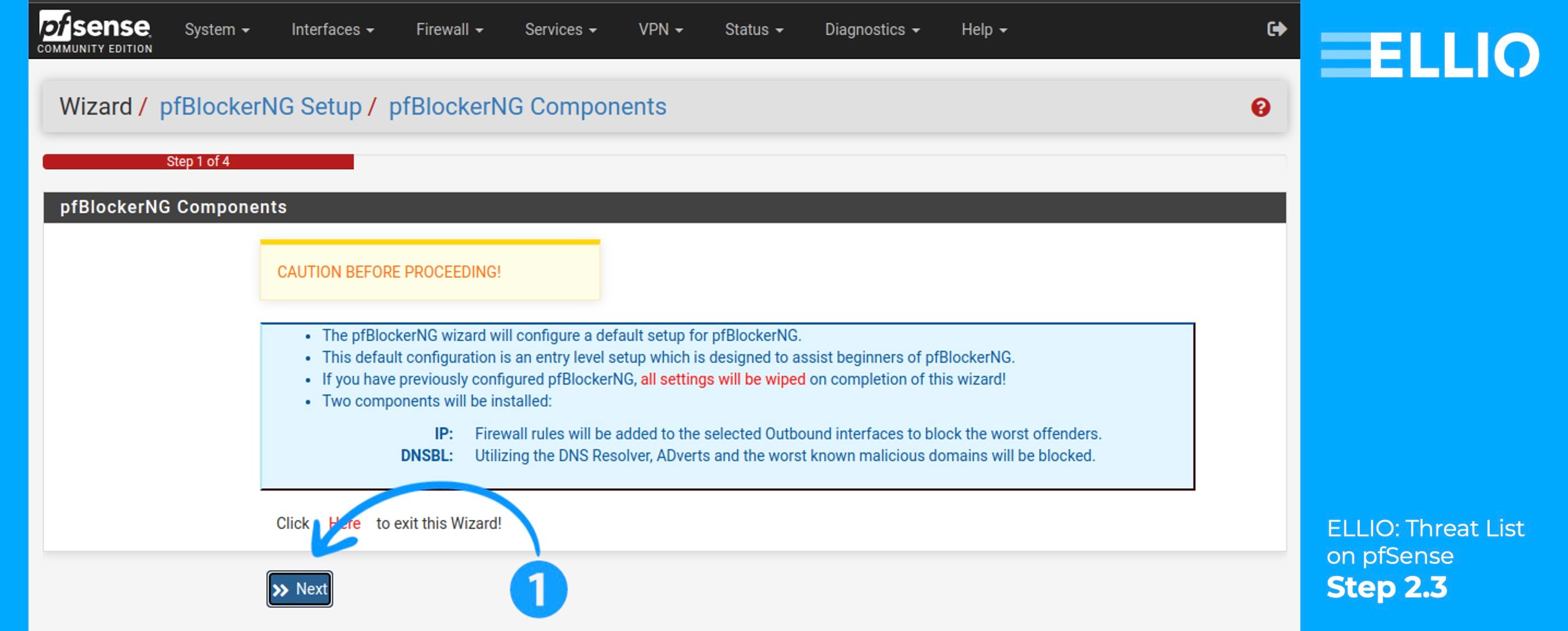Click the logout icon in the navbar
Viewport: 1568px width, 631px height.
[1276, 28]
